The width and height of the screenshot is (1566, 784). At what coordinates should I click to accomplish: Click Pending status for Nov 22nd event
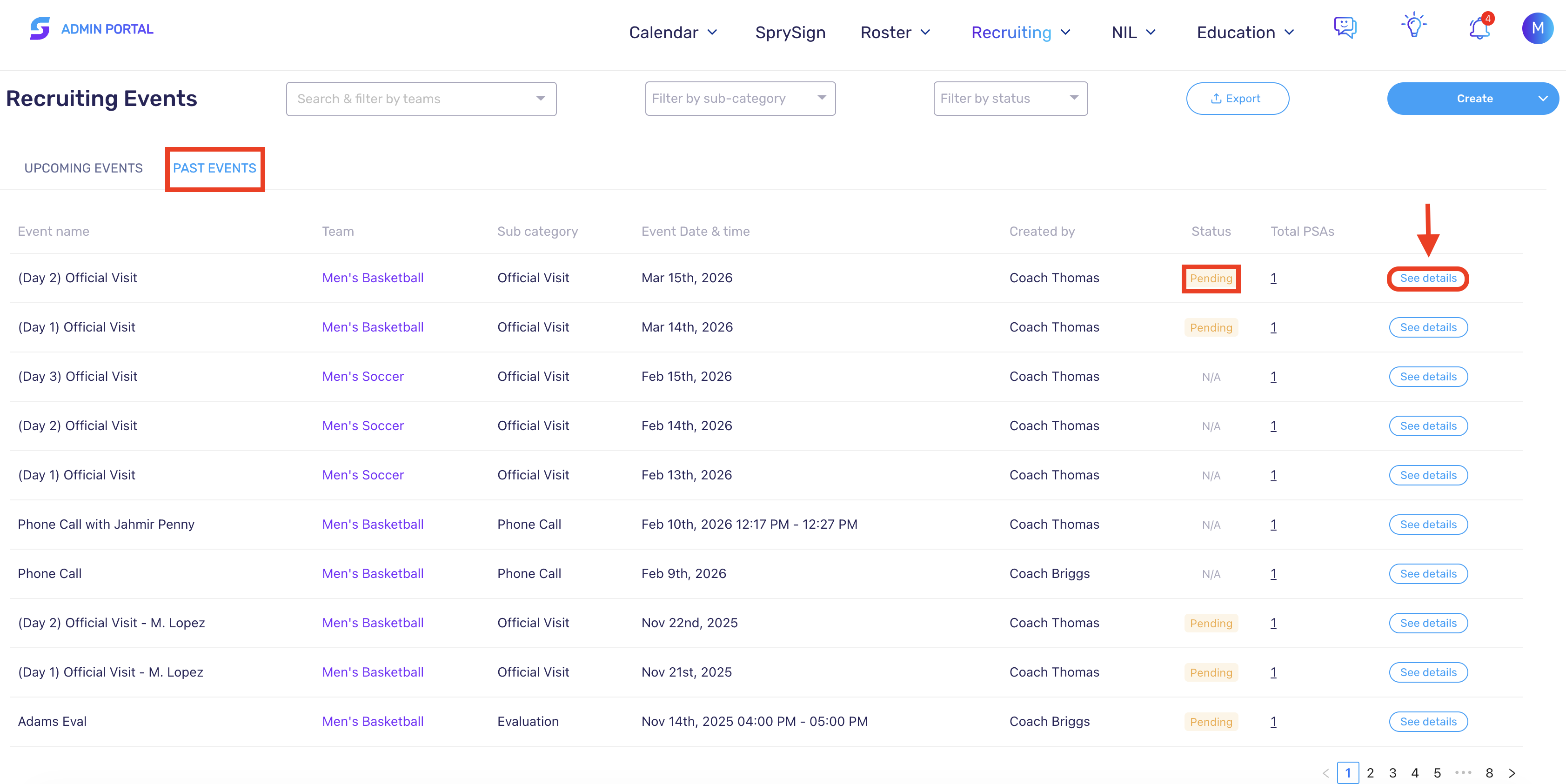pyautogui.click(x=1211, y=623)
